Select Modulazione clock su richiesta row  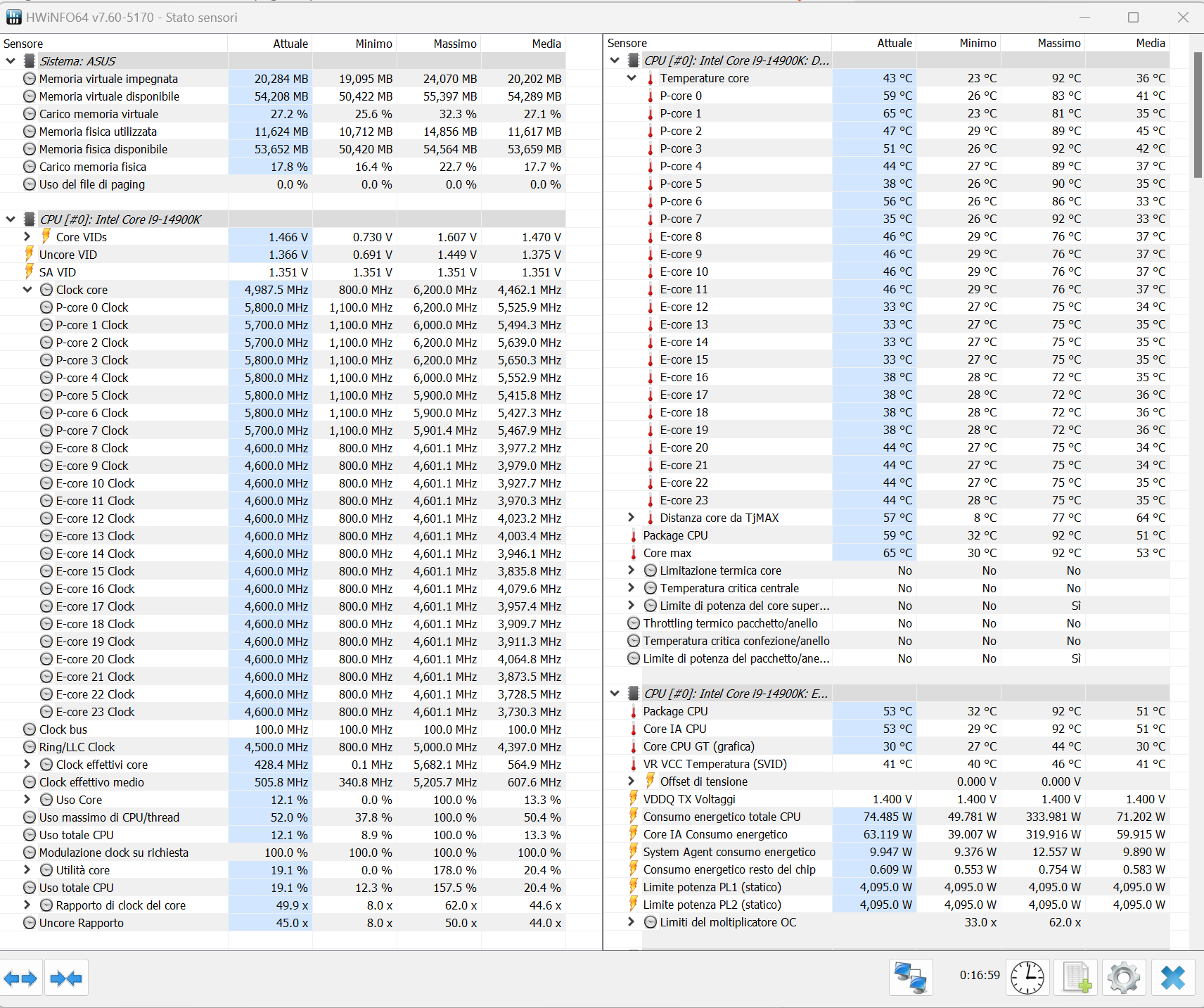[283, 853]
